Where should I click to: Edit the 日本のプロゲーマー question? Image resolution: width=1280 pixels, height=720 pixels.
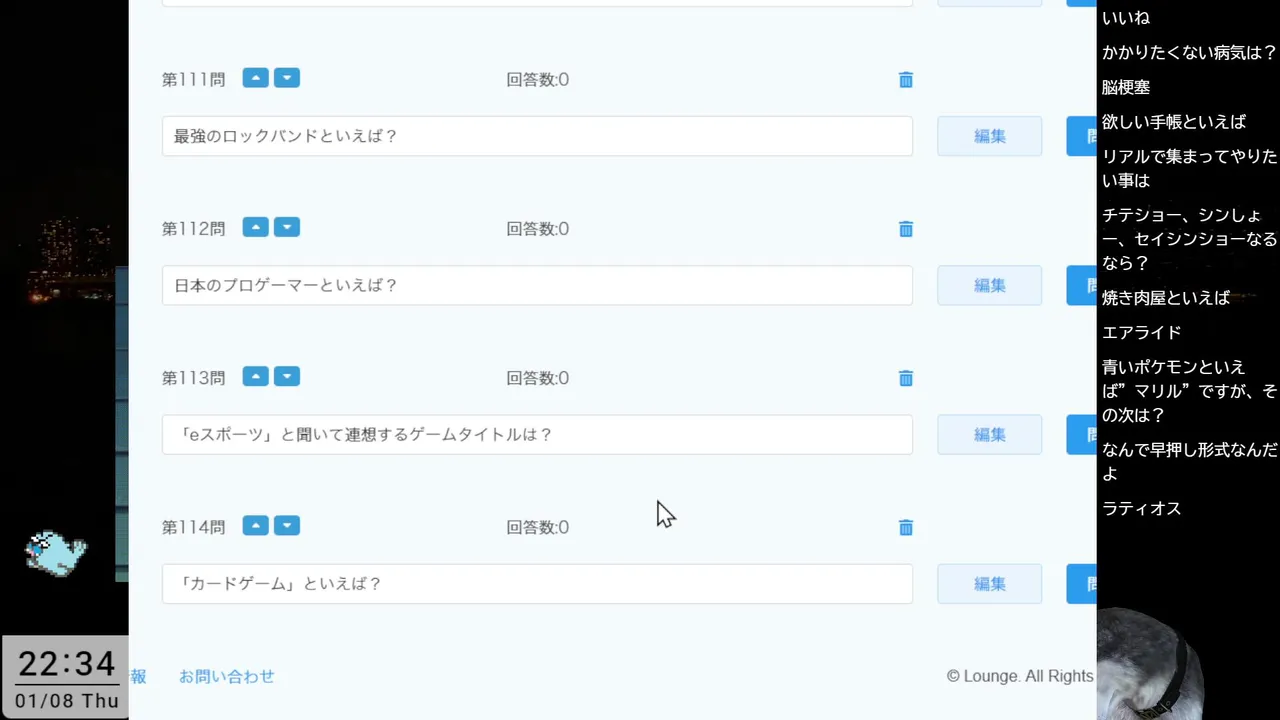point(989,285)
